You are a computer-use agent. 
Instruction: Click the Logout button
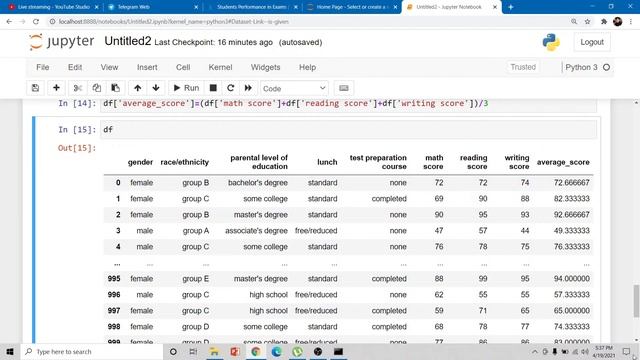tap(592, 42)
